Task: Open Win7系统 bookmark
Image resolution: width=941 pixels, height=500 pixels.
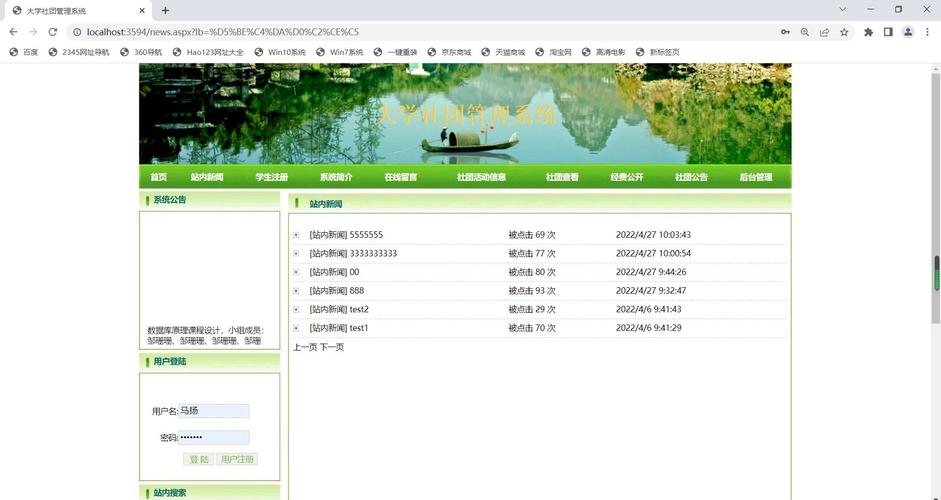Action: (340, 52)
